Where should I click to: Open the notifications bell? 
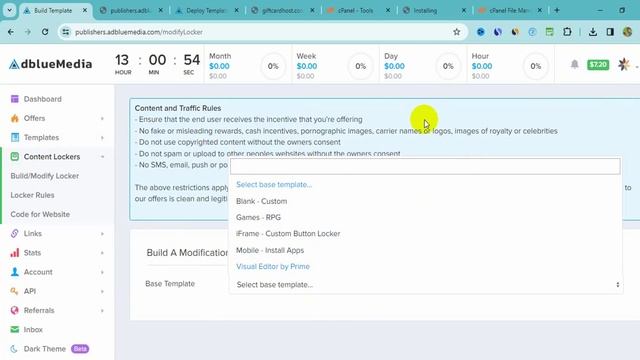click(574, 64)
